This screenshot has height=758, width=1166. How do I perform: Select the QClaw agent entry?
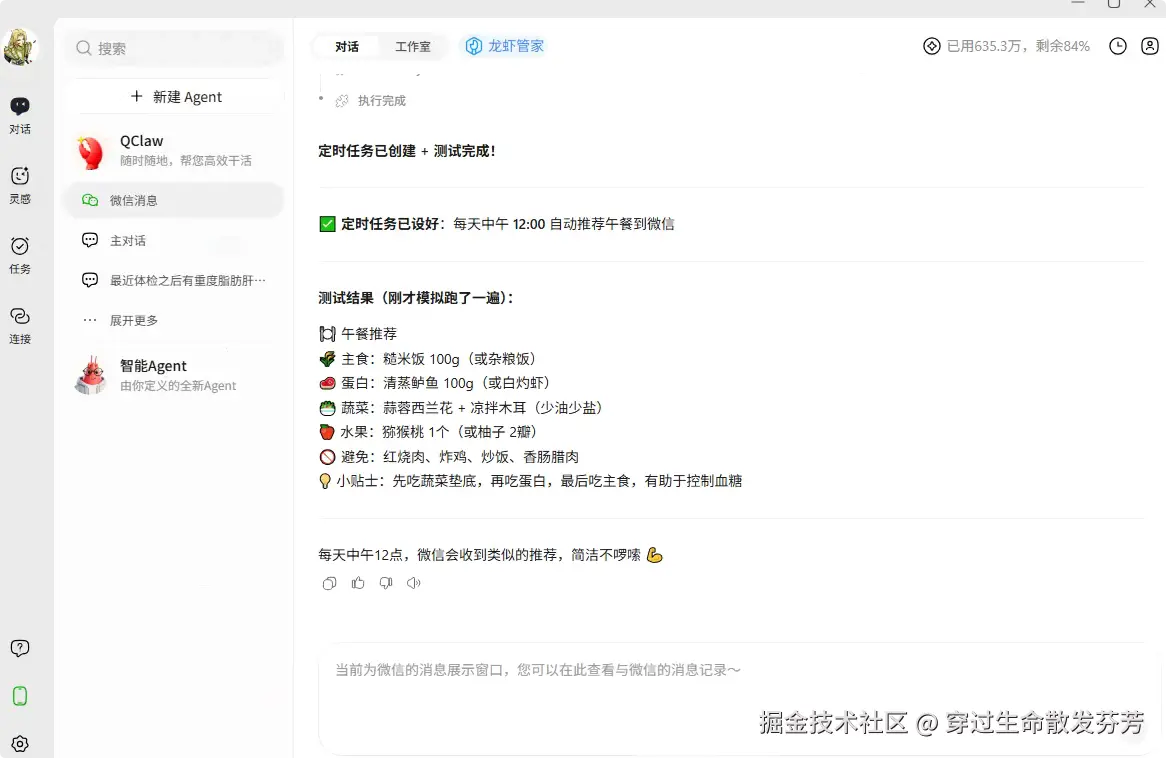click(x=175, y=151)
